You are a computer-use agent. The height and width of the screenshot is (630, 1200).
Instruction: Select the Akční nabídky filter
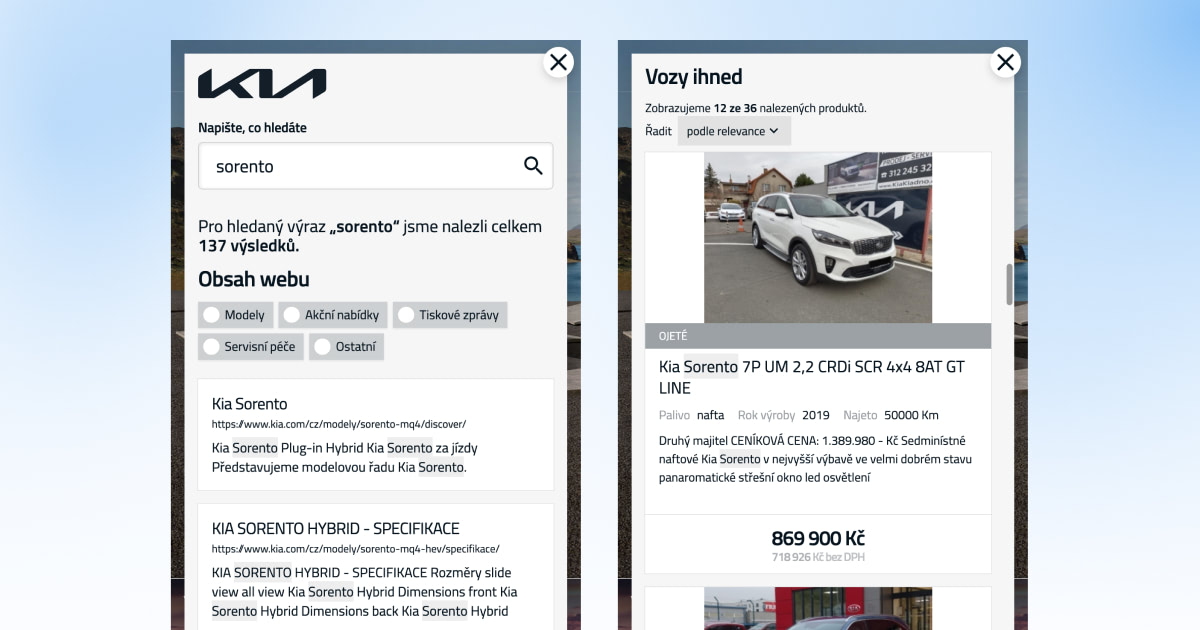coord(332,315)
